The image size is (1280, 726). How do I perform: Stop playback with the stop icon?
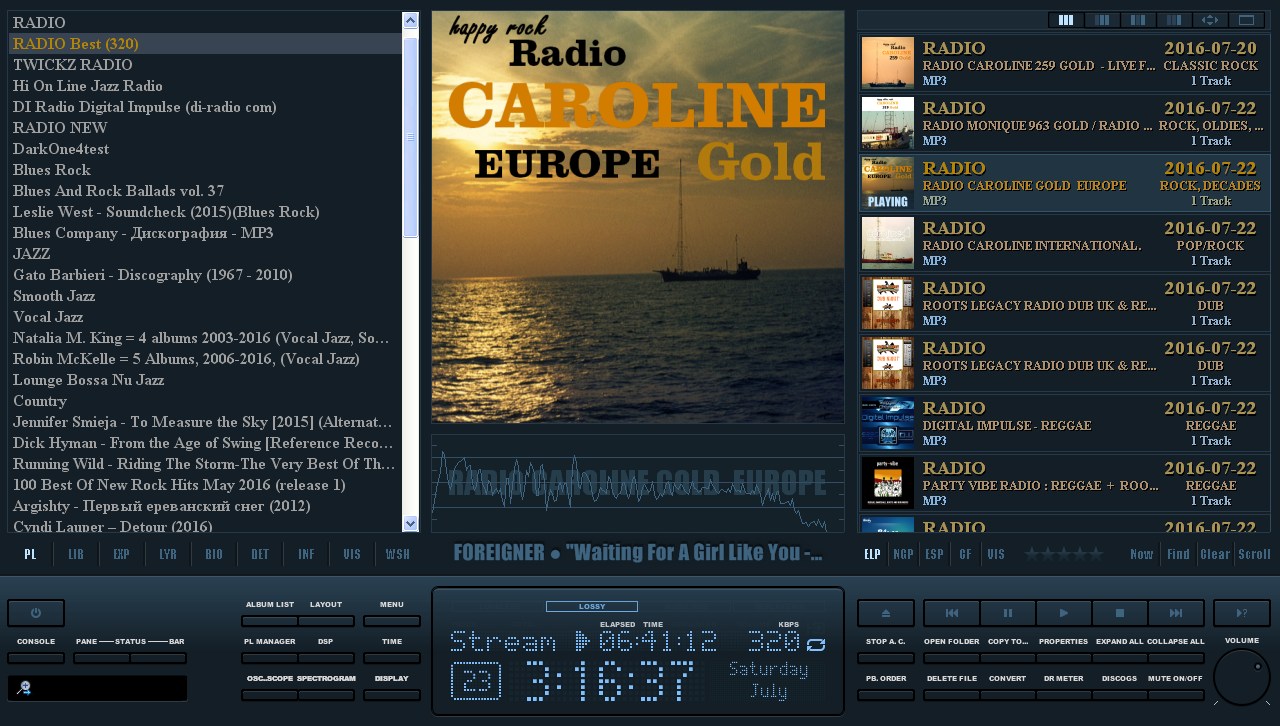[1119, 613]
